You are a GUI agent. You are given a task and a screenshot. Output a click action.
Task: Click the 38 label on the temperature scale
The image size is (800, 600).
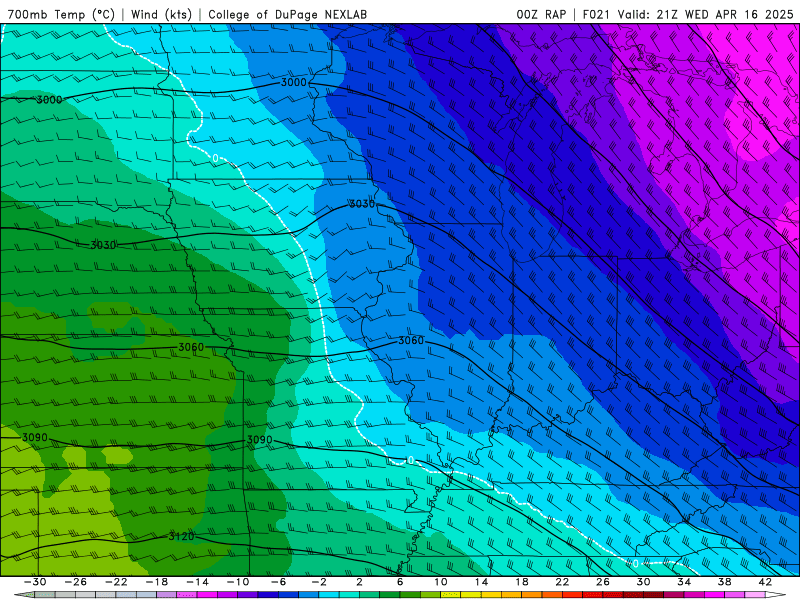pos(724,582)
